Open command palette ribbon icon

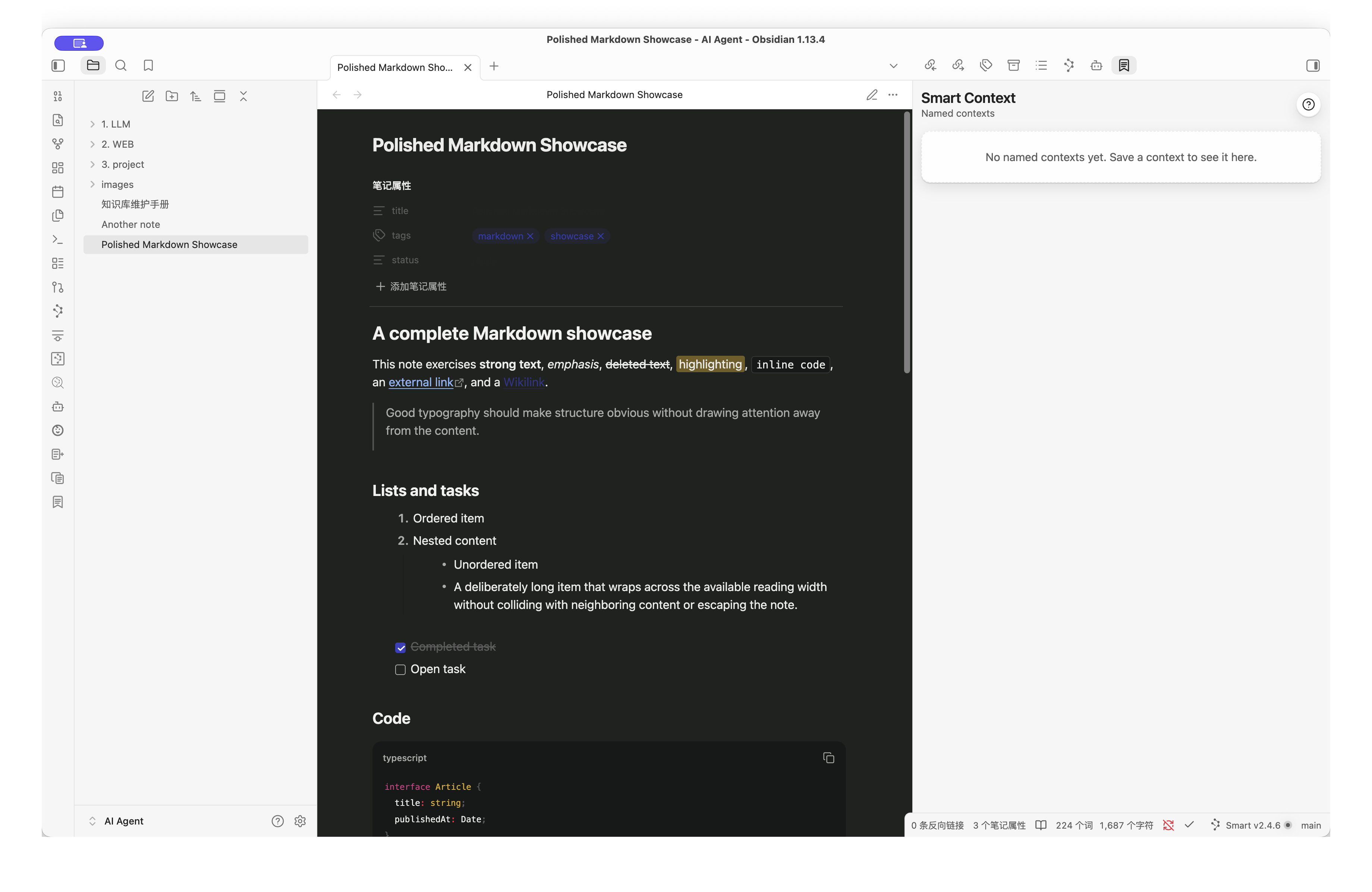tap(58, 239)
